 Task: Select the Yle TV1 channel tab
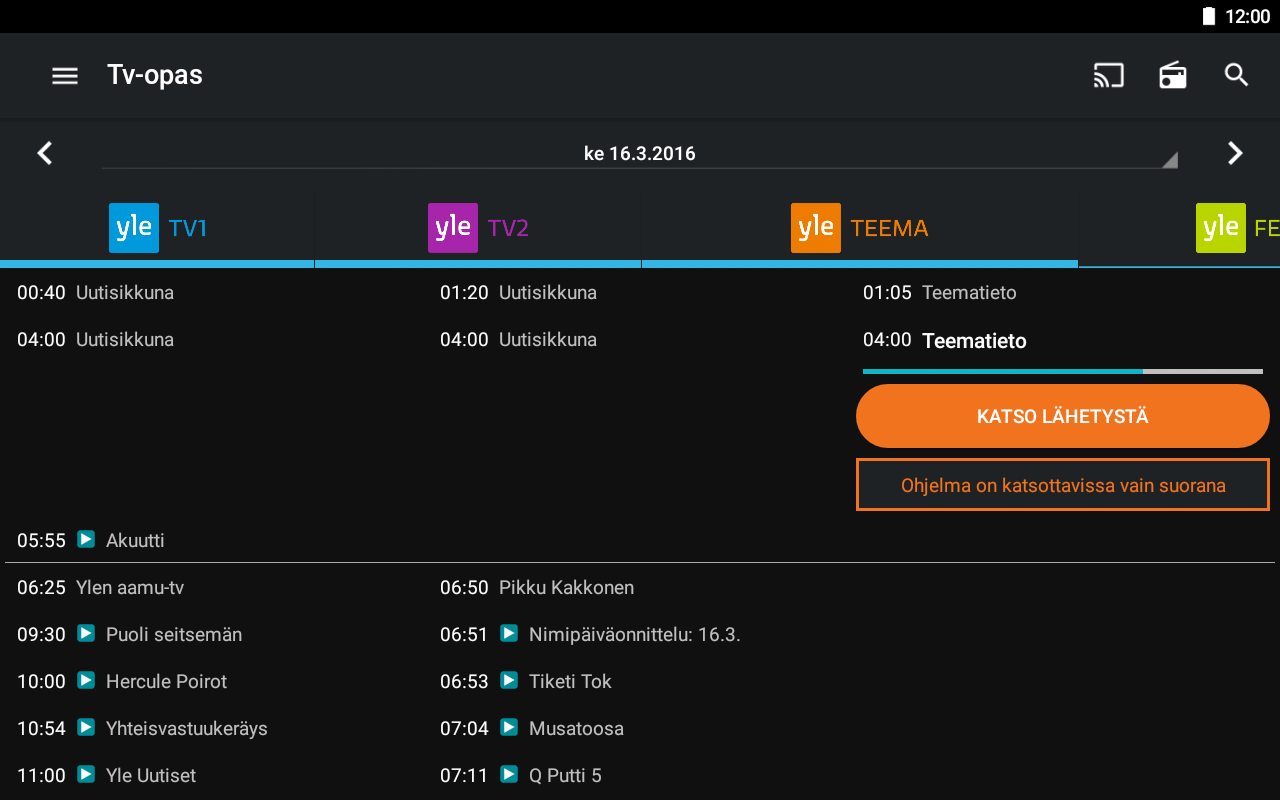(158, 228)
